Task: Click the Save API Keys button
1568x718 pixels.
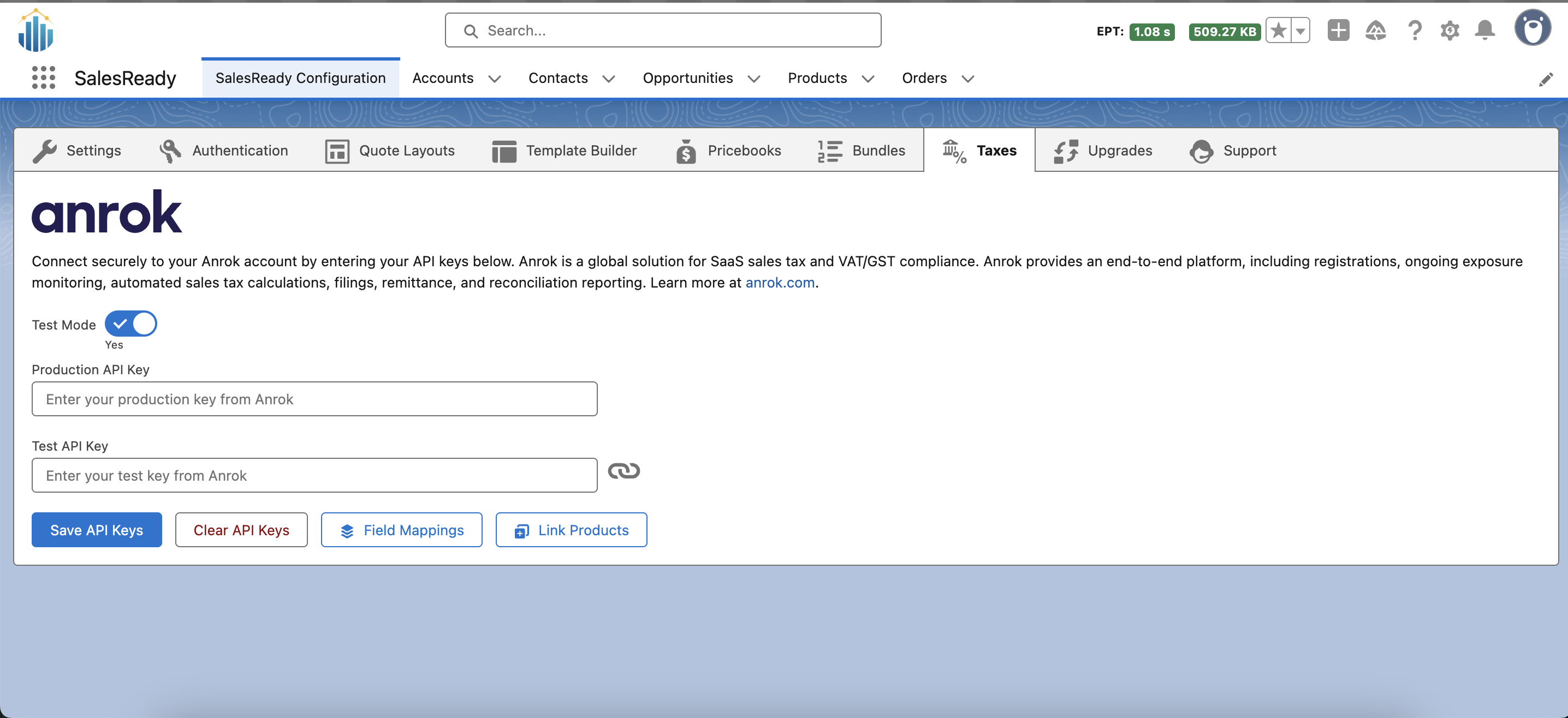Action: point(97,530)
